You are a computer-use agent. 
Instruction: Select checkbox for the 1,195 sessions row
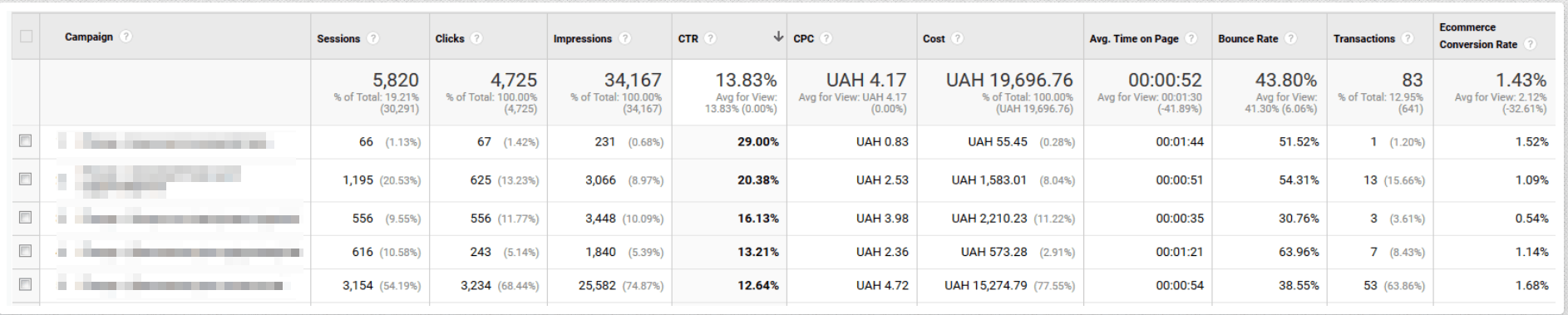(x=26, y=180)
